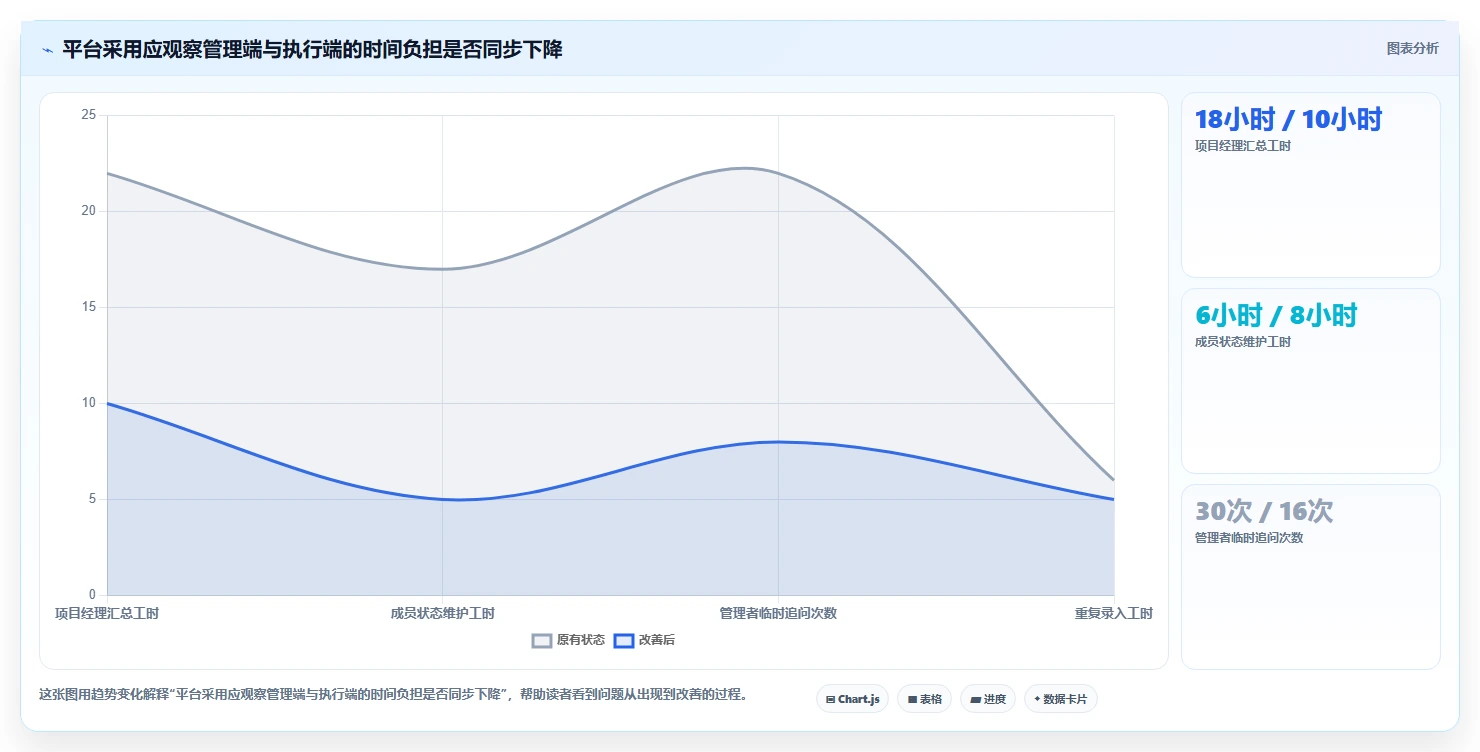Screen dimensions: 1480x752
Task: Click the y-axis value 20
Action: pyautogui.click(x=88, y=211)
